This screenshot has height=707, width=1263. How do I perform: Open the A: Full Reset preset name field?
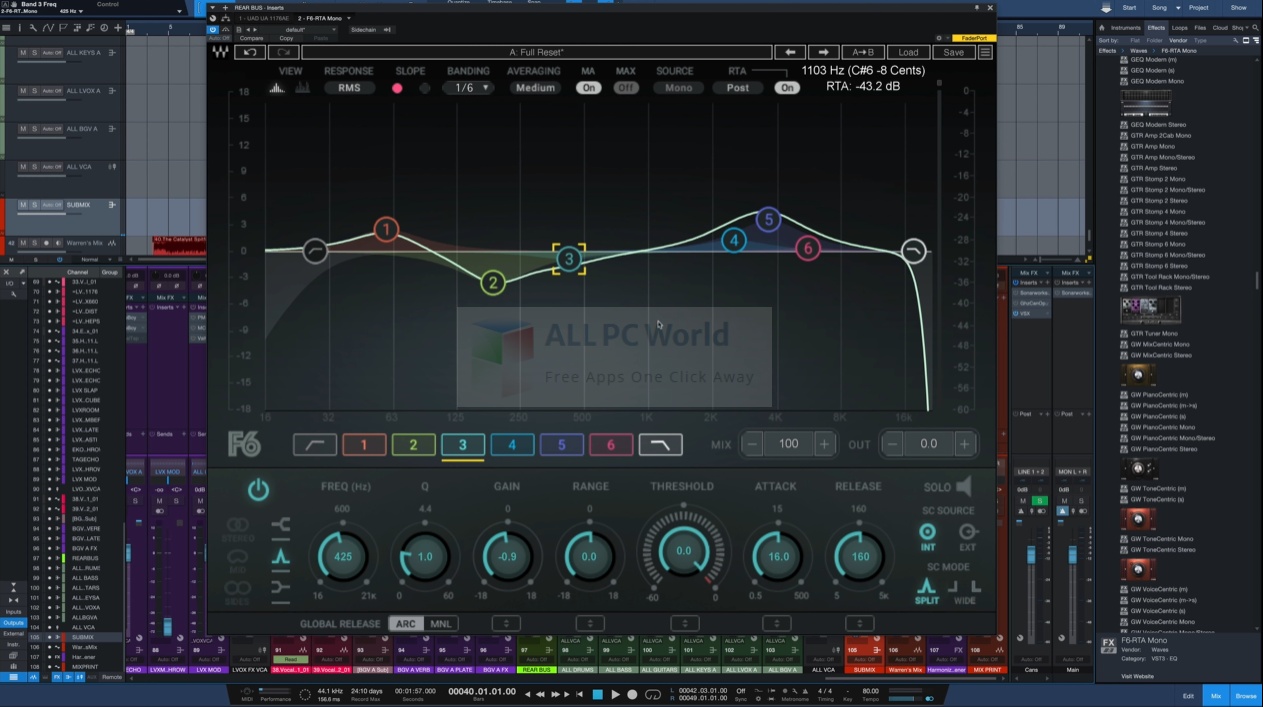[x=536, y=52]
